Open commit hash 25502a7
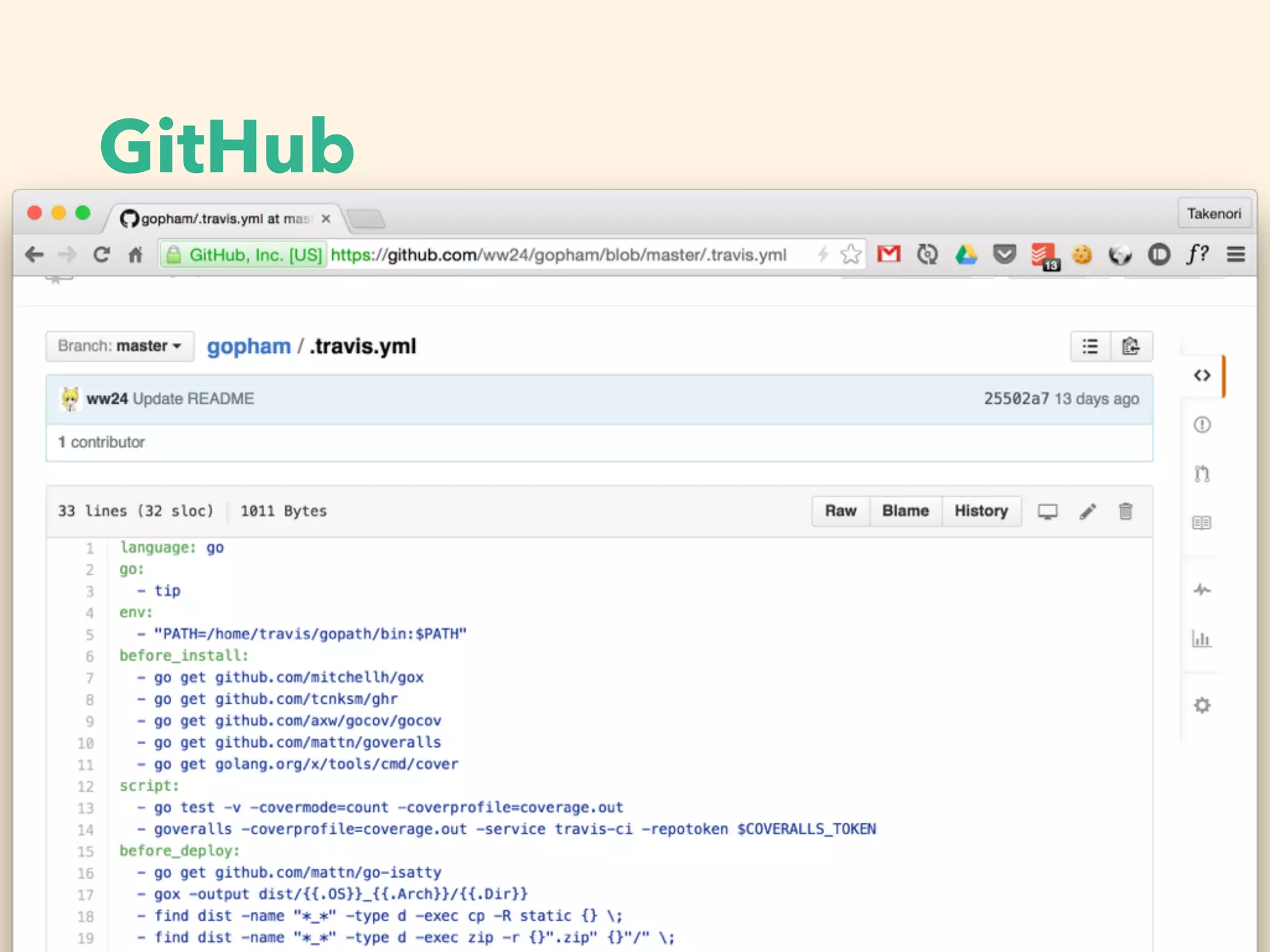1270x952 pixels. [1016, 399]
